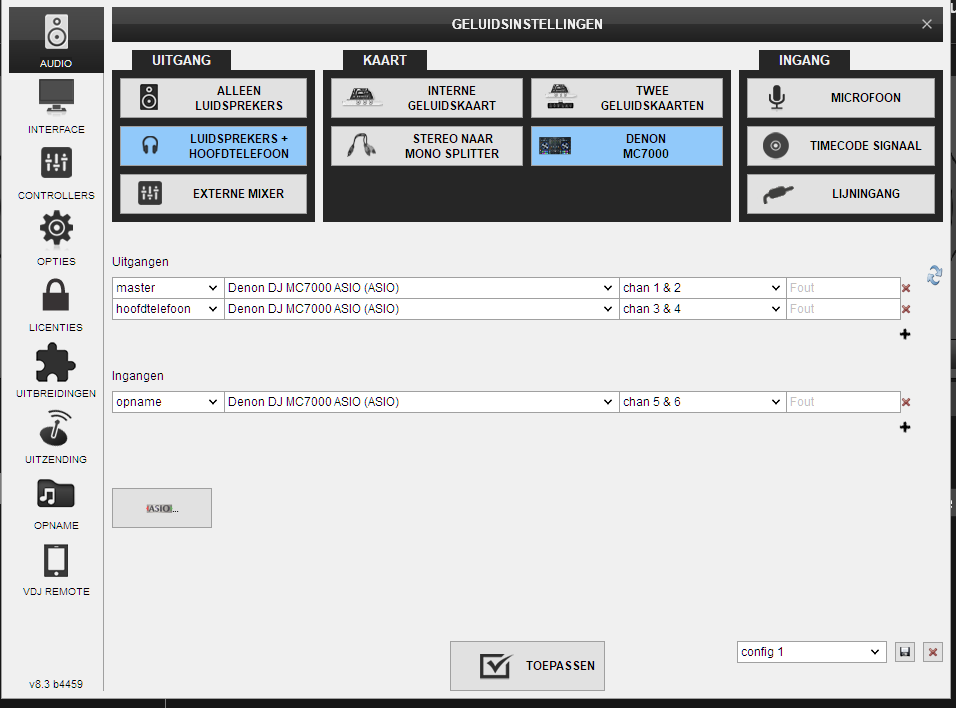This screenshot has width=956, height=708.
Task: Enable Lijningang input
Action: pos(841,194)
